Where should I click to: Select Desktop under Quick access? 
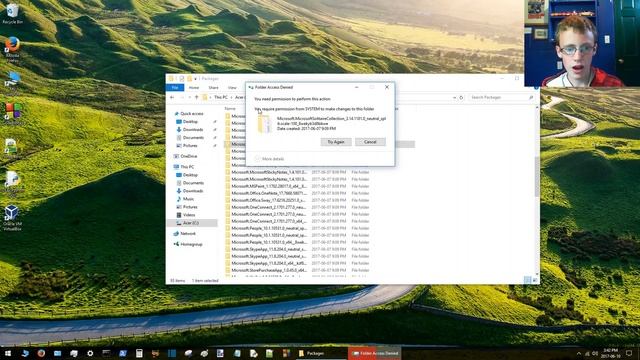click(x=190, y=122)
